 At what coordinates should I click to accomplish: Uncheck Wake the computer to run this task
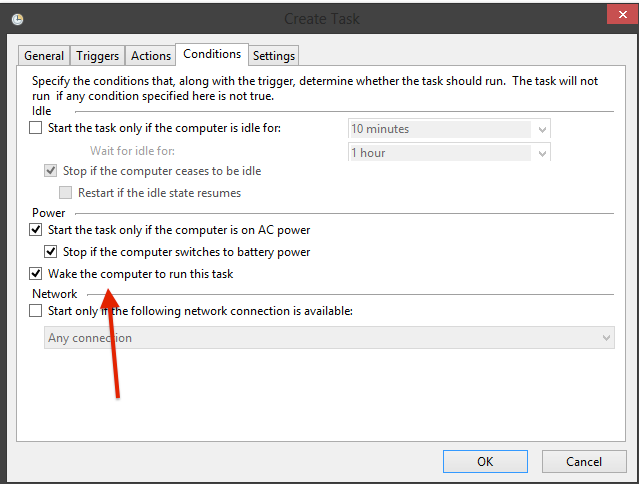pos(37,274)
